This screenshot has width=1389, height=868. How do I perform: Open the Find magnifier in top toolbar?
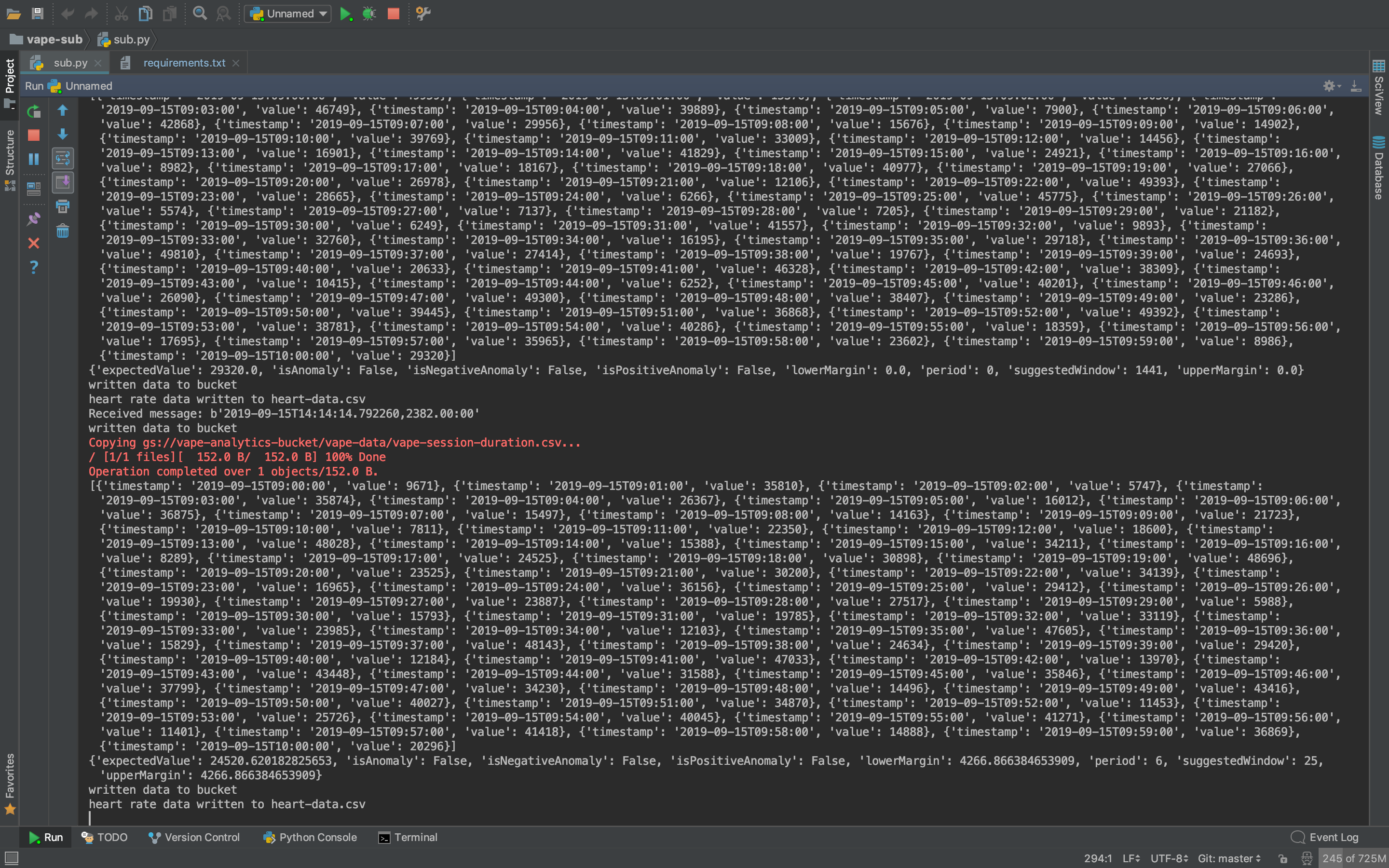pos(200,14)
